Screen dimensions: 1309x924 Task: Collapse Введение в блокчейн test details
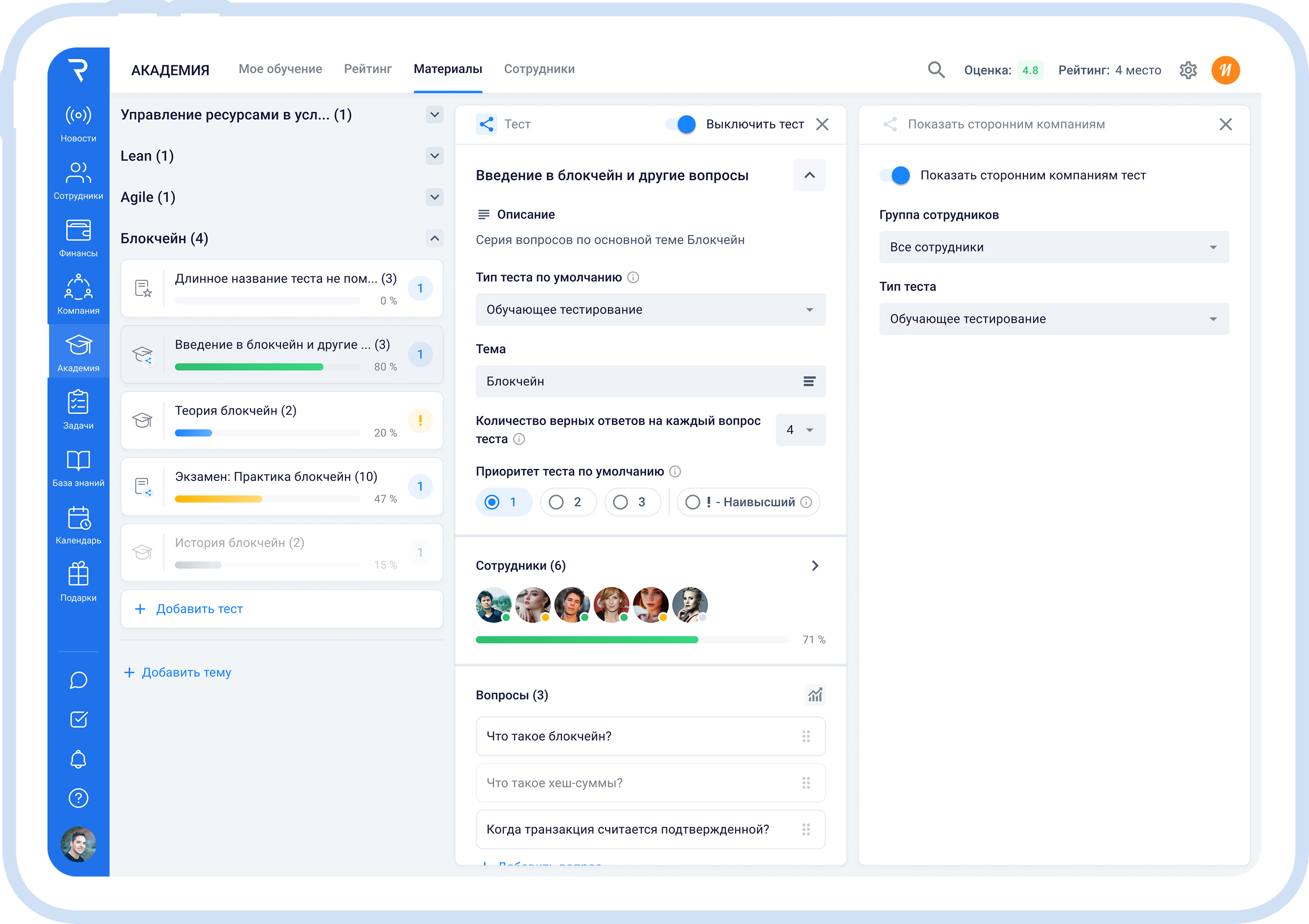coord(810,175)
